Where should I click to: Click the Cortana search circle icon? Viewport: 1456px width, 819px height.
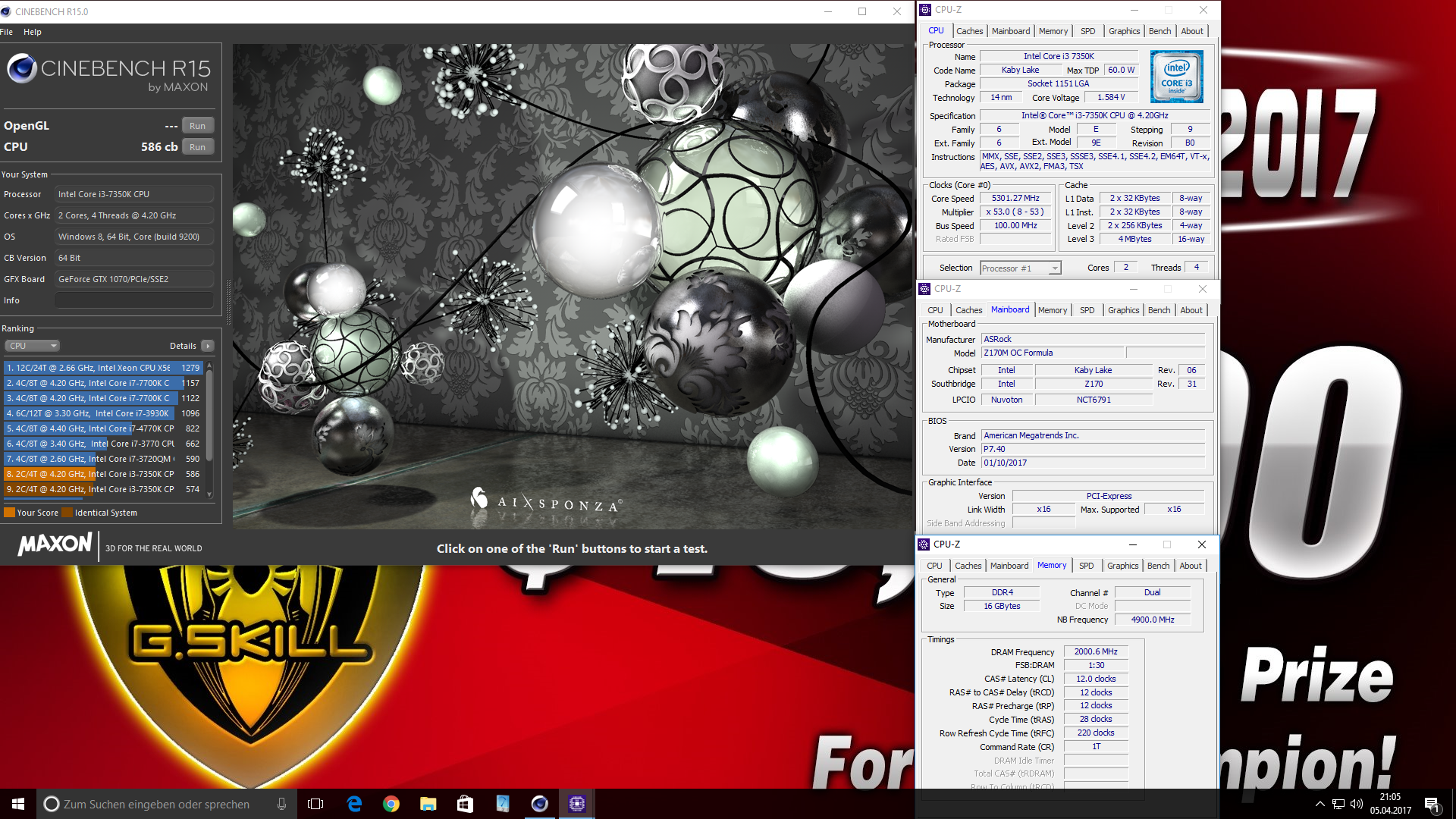coord(52,804)
